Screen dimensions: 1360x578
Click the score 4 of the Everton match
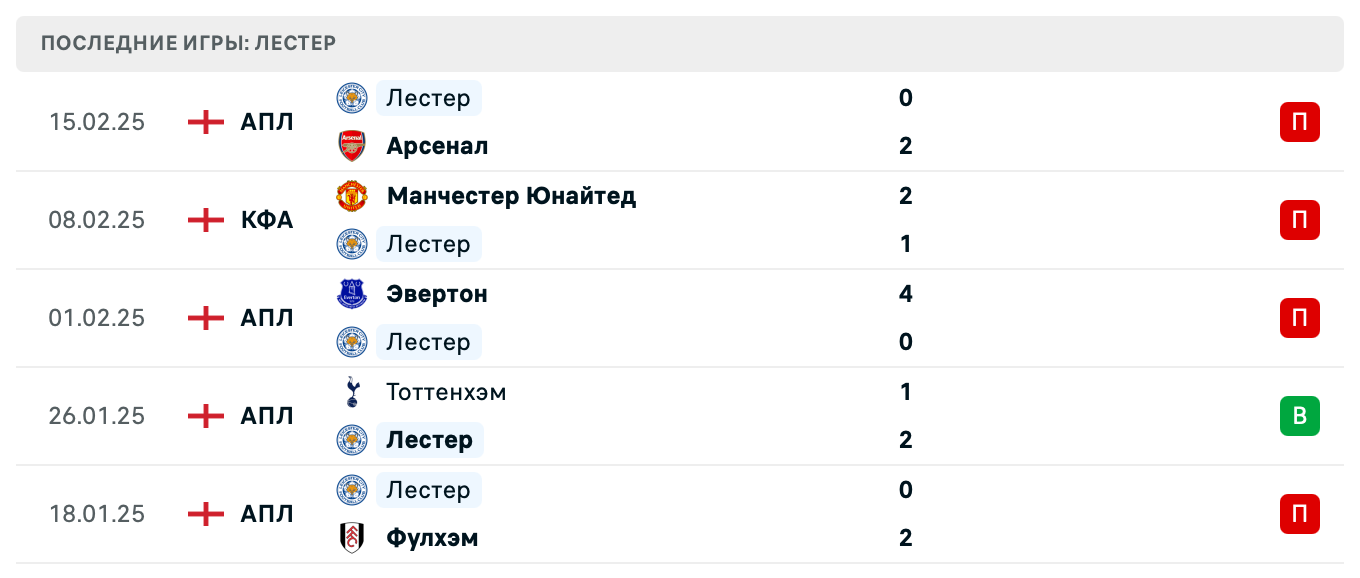[x=905, y=294]
